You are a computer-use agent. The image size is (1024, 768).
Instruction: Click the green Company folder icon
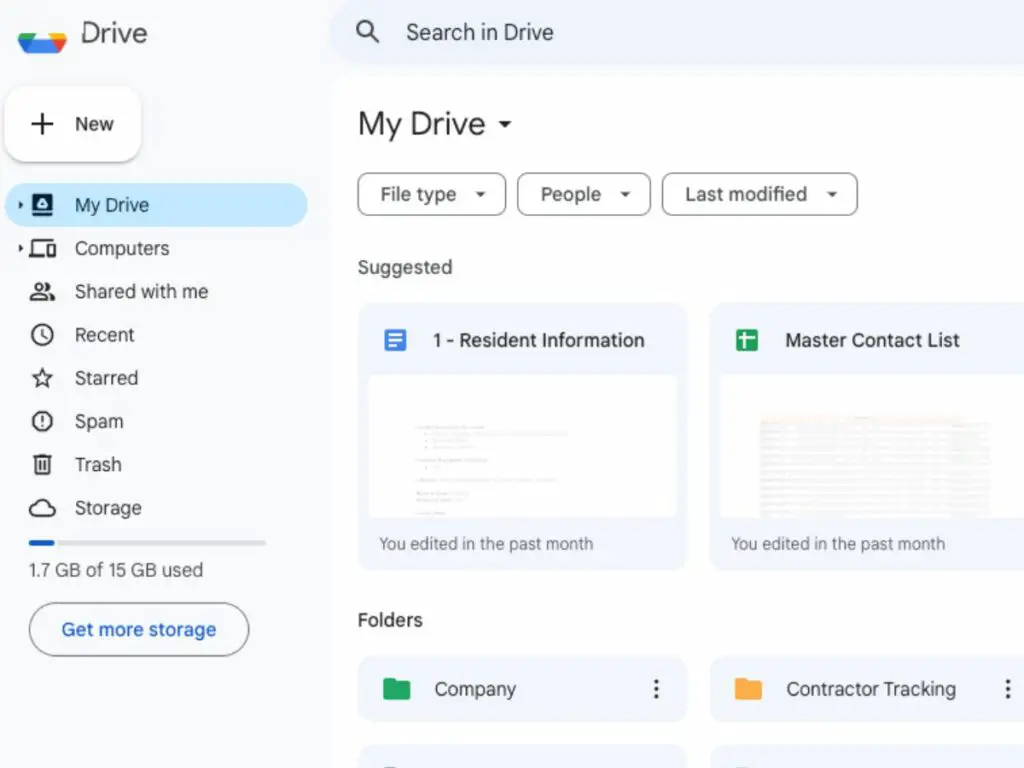[396, 689]
